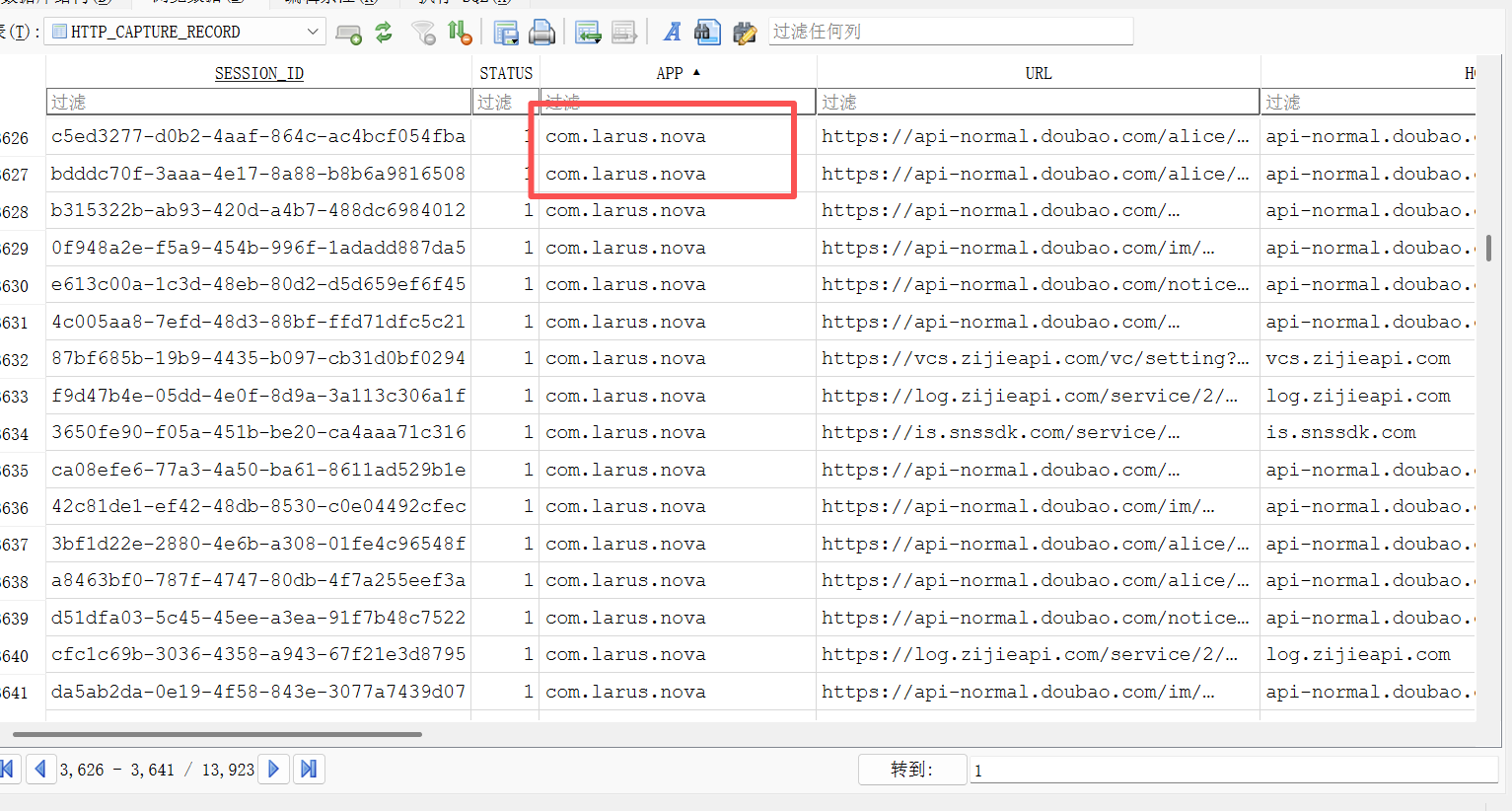1512x811 pixels.
Task: Focus the STATUS filter field
Action: pos(506,102)
